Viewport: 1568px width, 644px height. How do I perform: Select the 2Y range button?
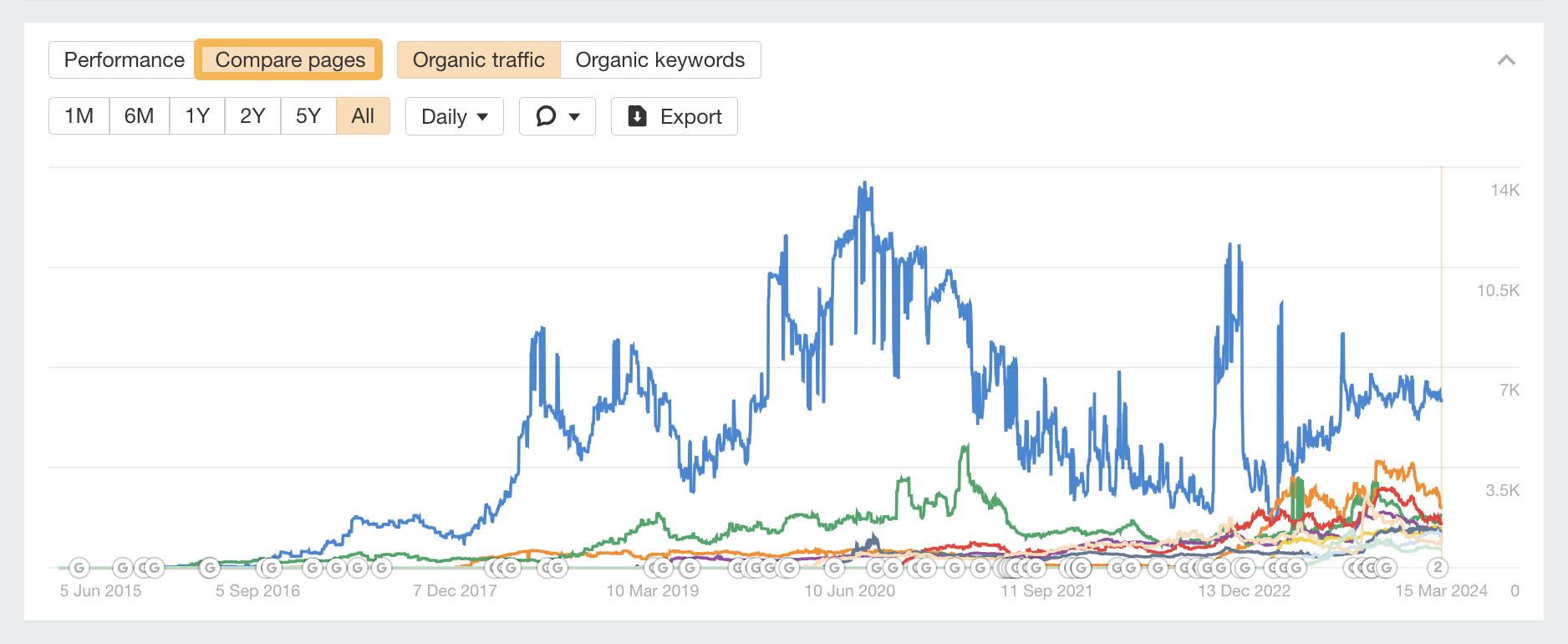point(252,116)
